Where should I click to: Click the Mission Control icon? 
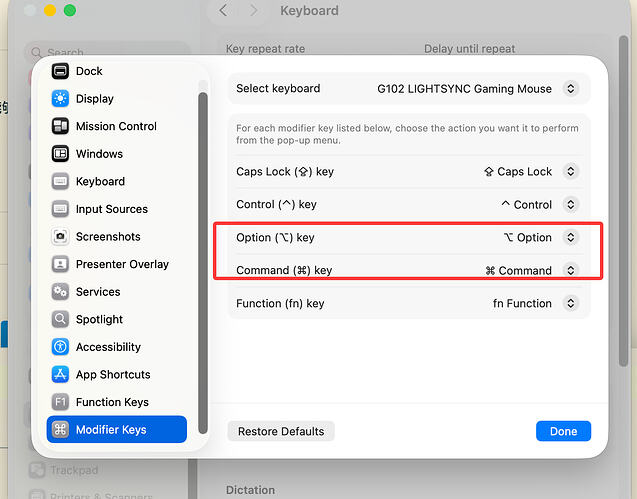click(x=60, y=126)
